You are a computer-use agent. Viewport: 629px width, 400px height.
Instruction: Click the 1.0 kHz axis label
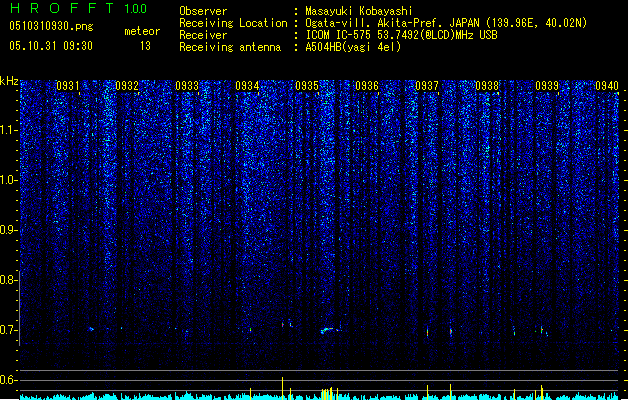(x=8, y=180)
